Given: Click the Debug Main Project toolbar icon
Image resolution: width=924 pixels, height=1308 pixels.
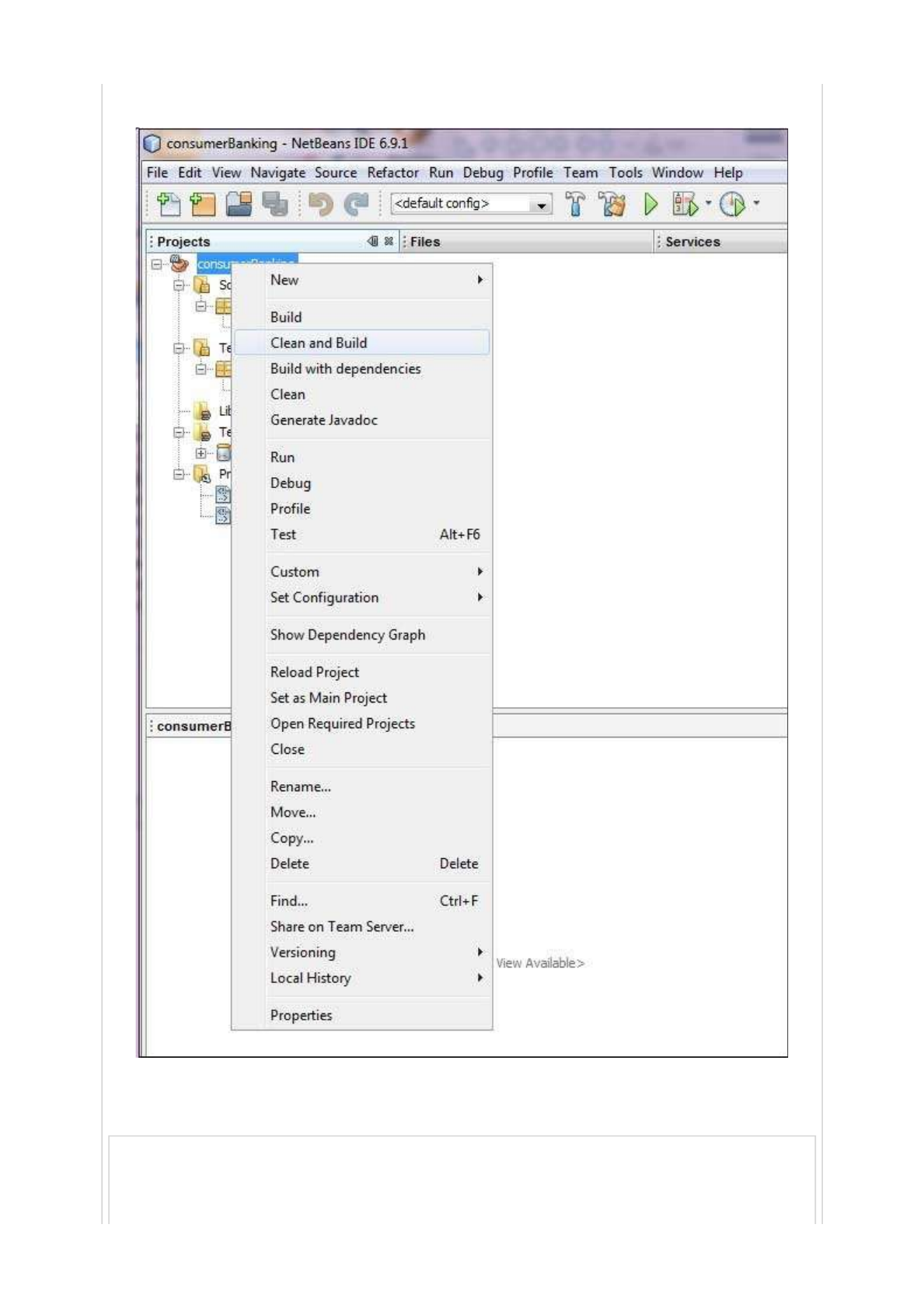Looking at the screenshot, I should (x=685, y=204).
